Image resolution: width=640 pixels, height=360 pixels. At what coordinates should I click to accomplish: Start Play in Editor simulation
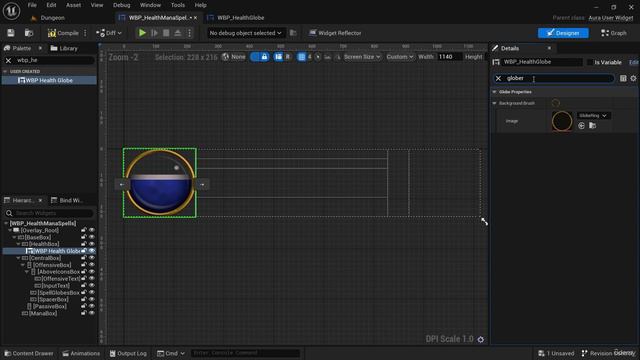tap(142, 33)
